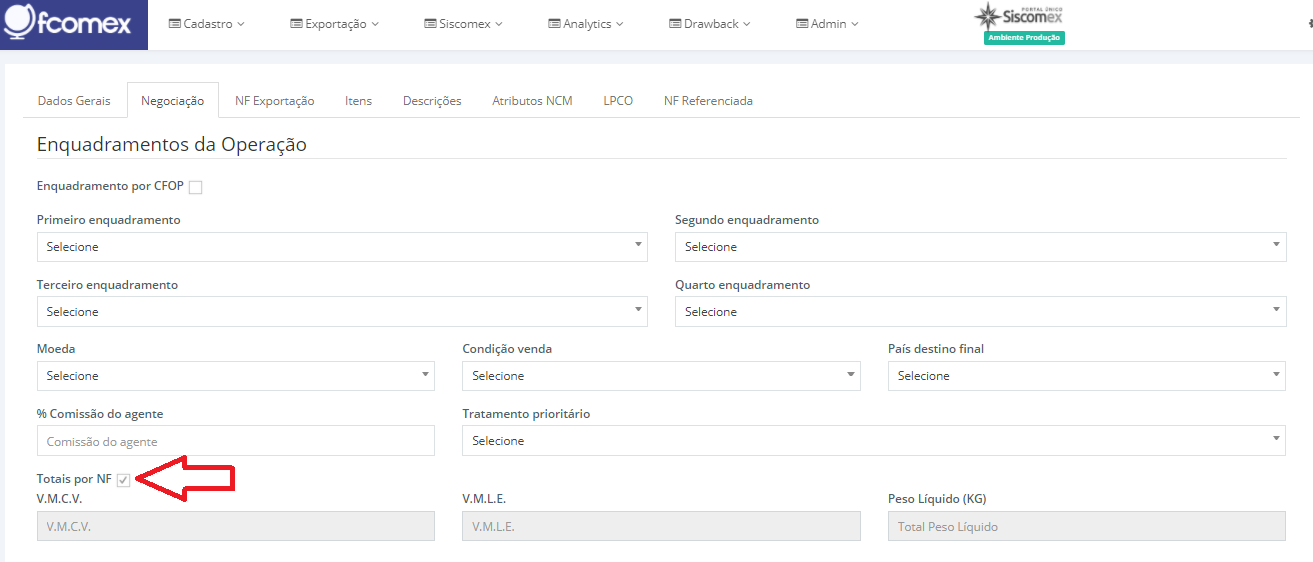Click the Siscomex Portal Único logo
Viewport: 1313px width, 562px height.
click(x=1018, y=15)
